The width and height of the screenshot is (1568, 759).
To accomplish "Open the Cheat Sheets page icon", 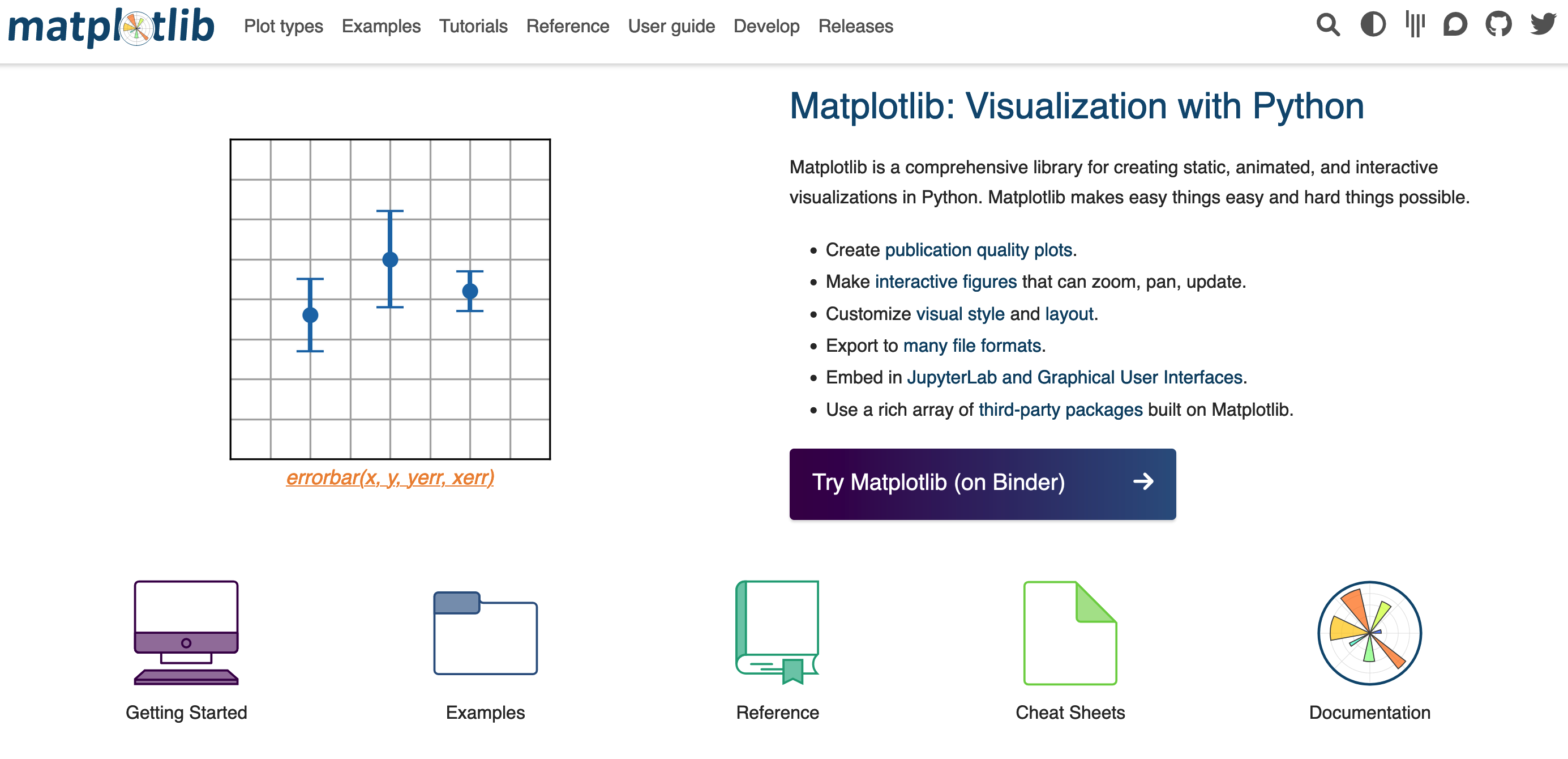I will coord(1070,633).
